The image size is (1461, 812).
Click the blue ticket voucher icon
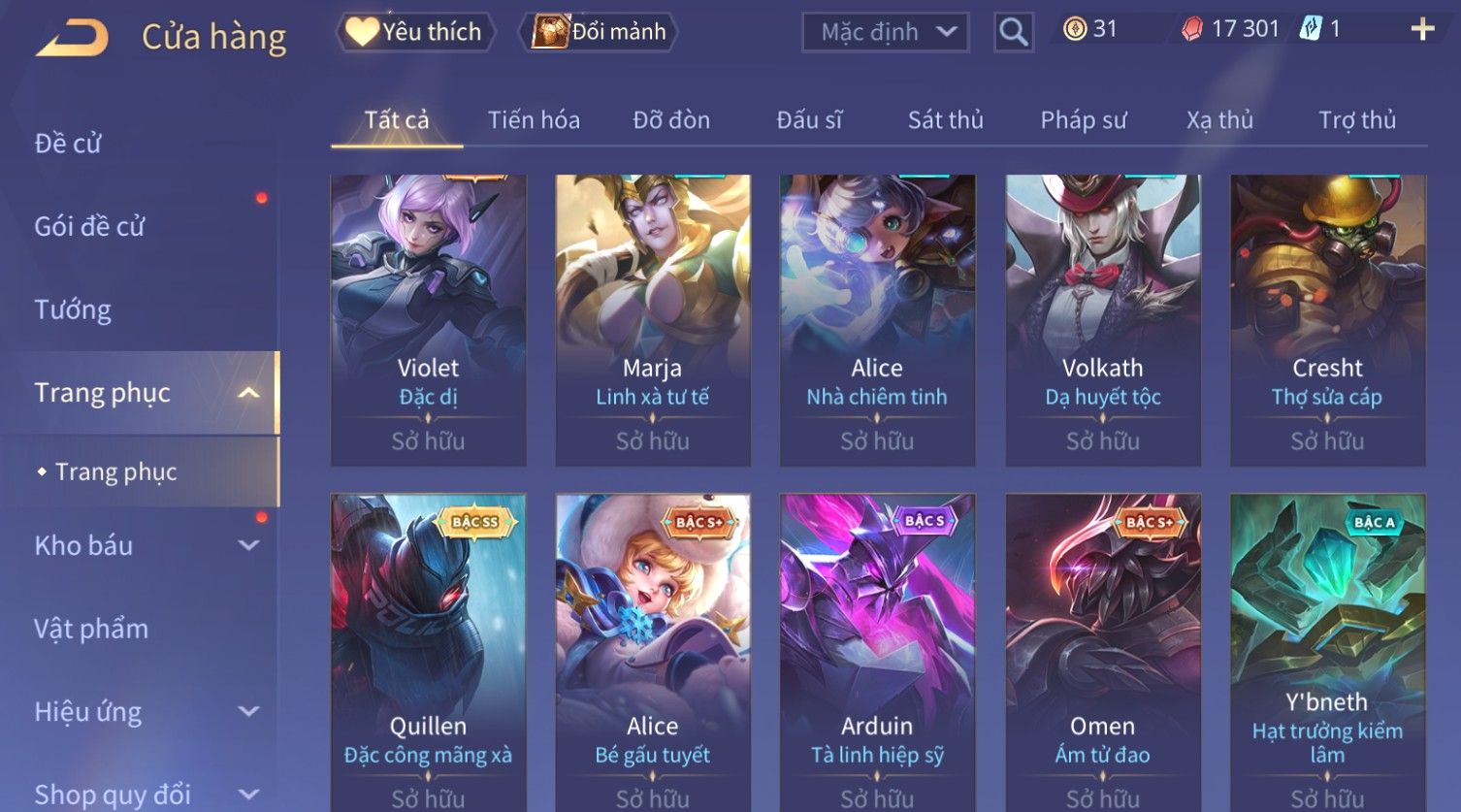pos(1311,29)
